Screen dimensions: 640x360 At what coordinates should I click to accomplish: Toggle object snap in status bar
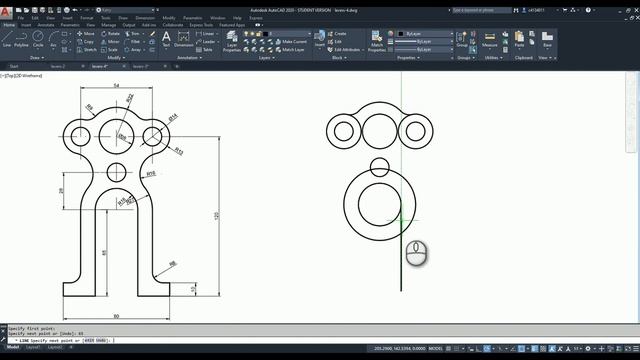(522, 349)
